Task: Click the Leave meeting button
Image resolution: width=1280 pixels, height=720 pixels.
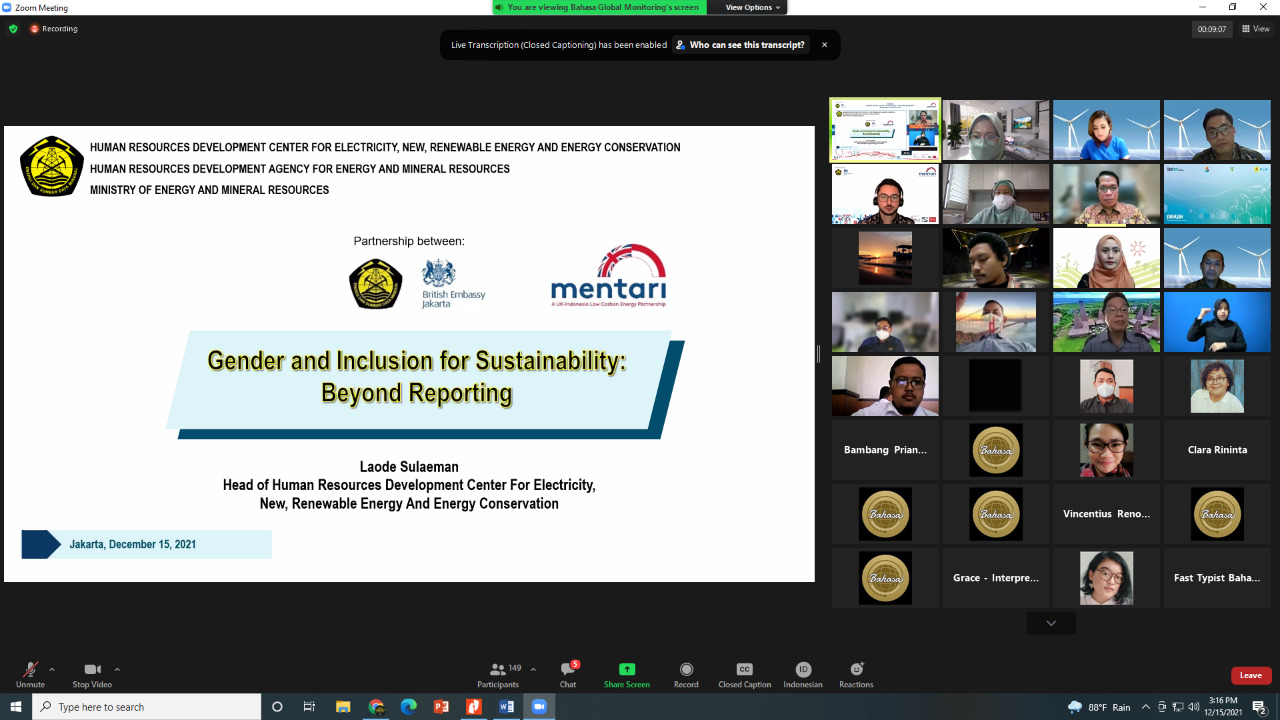Action: click(x=1251, y=675)
